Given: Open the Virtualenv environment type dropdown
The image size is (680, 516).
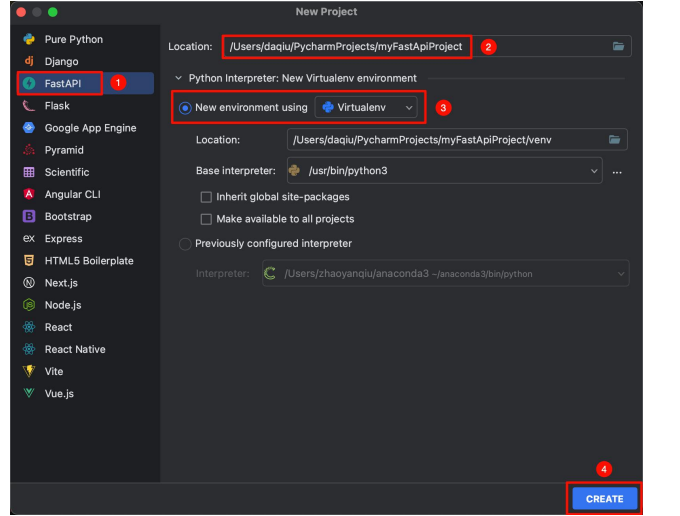Looking at the screenshot, I should click(366, 108).
